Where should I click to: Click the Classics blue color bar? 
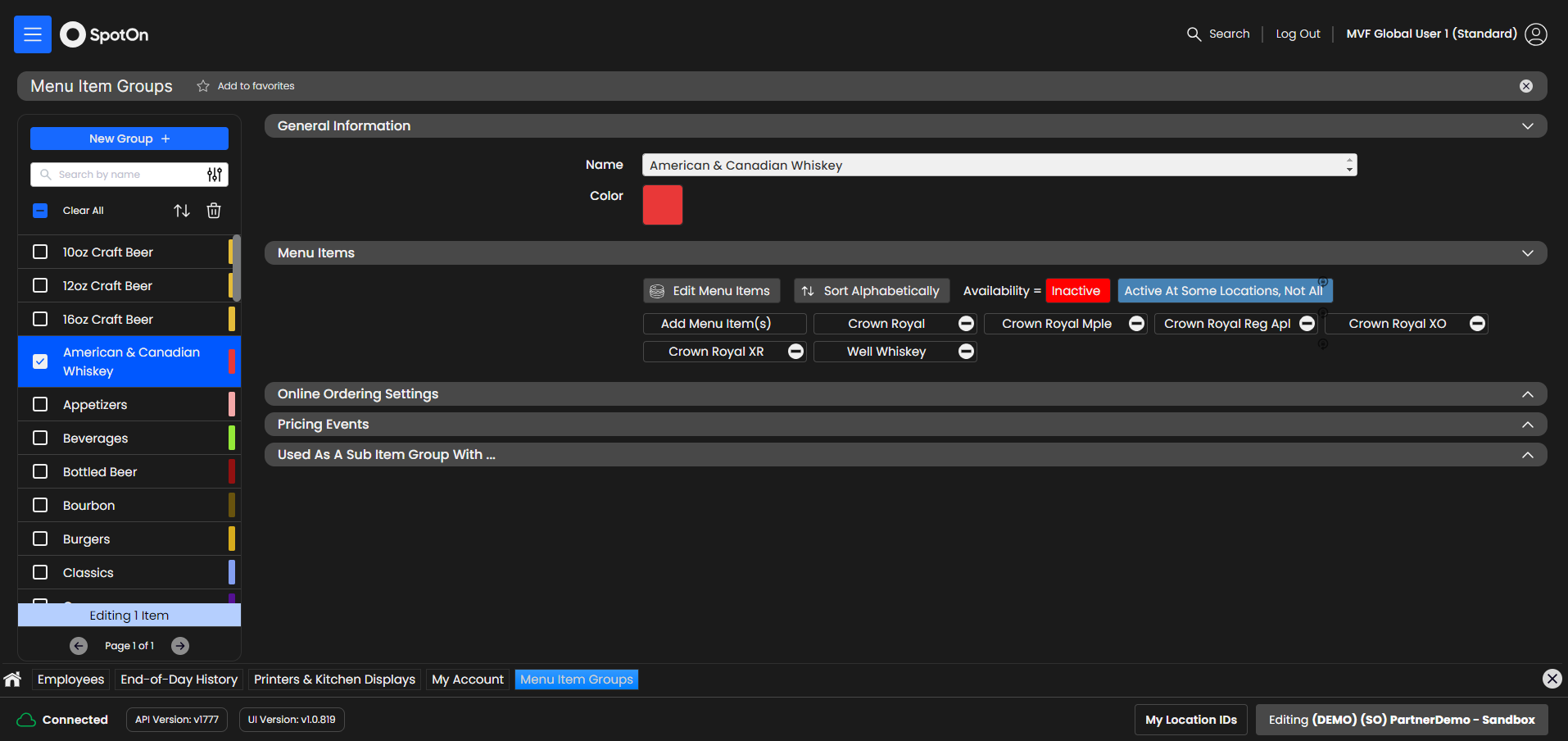click(232, 572)
